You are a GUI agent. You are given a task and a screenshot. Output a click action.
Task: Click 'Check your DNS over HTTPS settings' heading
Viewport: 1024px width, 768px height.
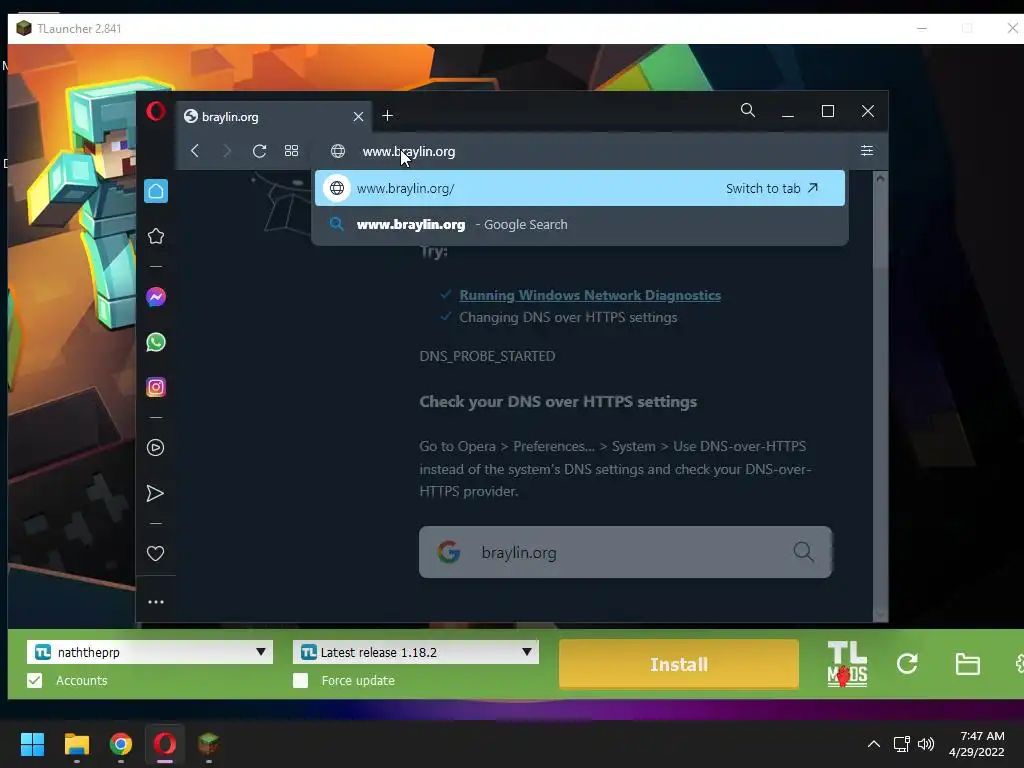click(558, 402)
